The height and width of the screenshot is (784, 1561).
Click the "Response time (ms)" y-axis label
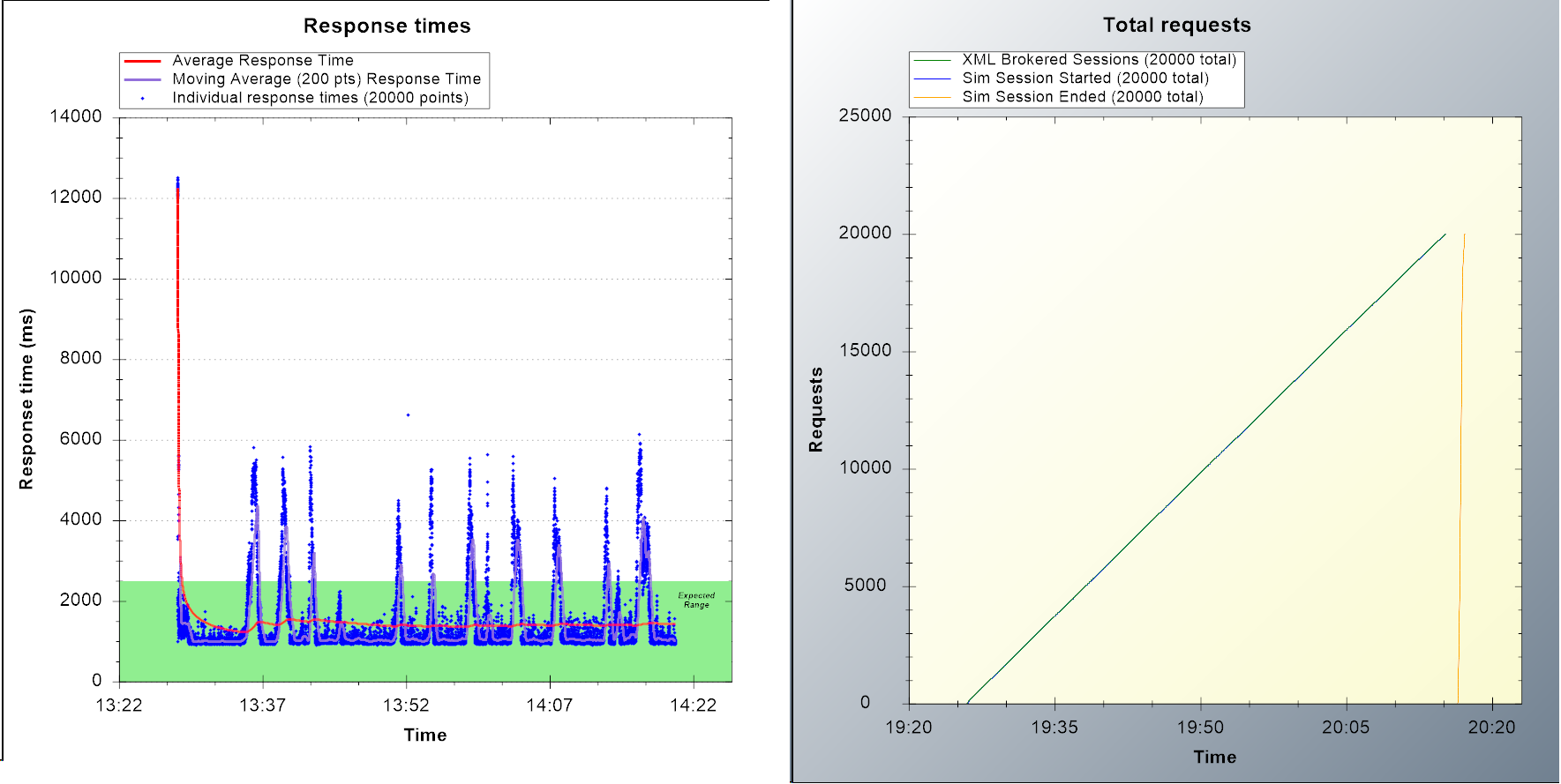26,399
